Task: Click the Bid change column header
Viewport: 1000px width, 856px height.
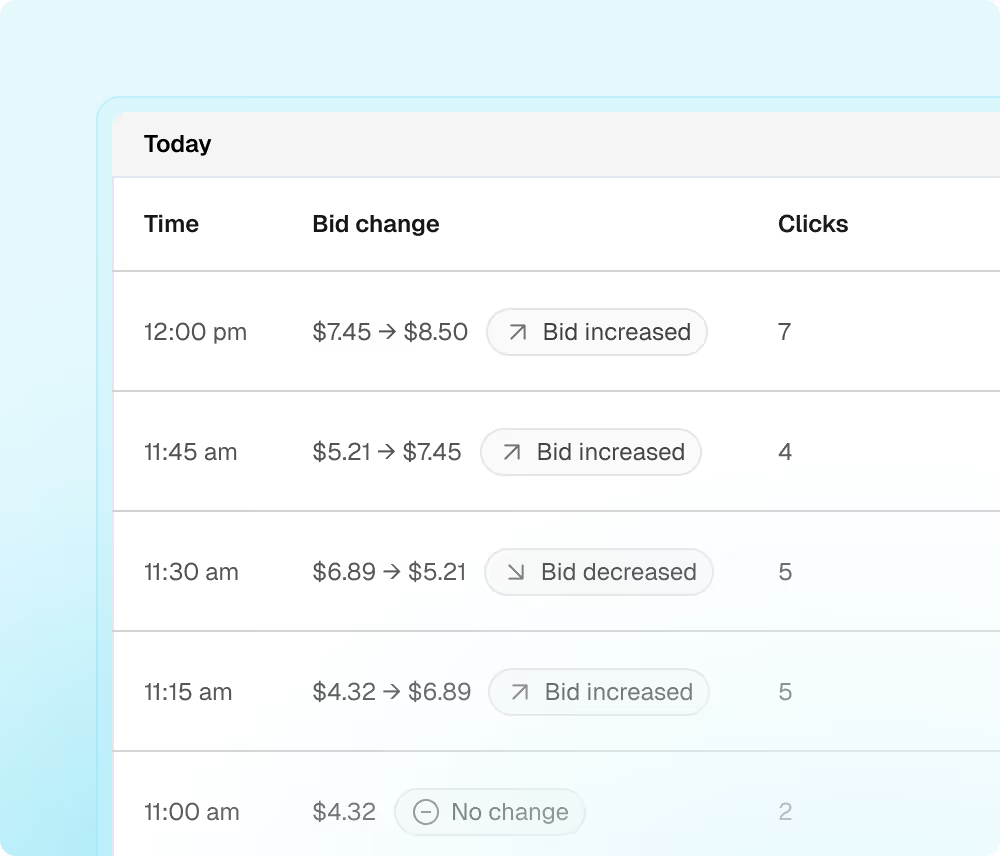Action: point(376,224)
